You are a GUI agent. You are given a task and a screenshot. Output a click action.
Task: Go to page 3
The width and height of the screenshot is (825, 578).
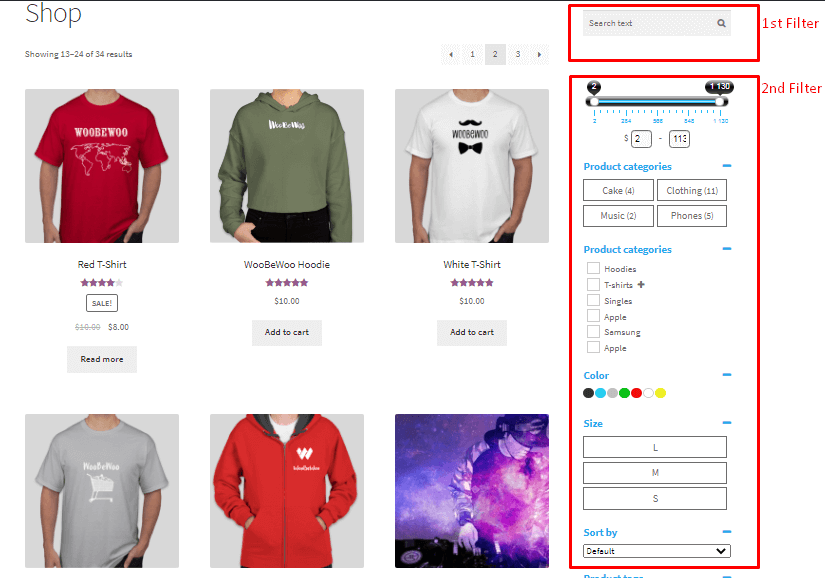click(518, 54)
